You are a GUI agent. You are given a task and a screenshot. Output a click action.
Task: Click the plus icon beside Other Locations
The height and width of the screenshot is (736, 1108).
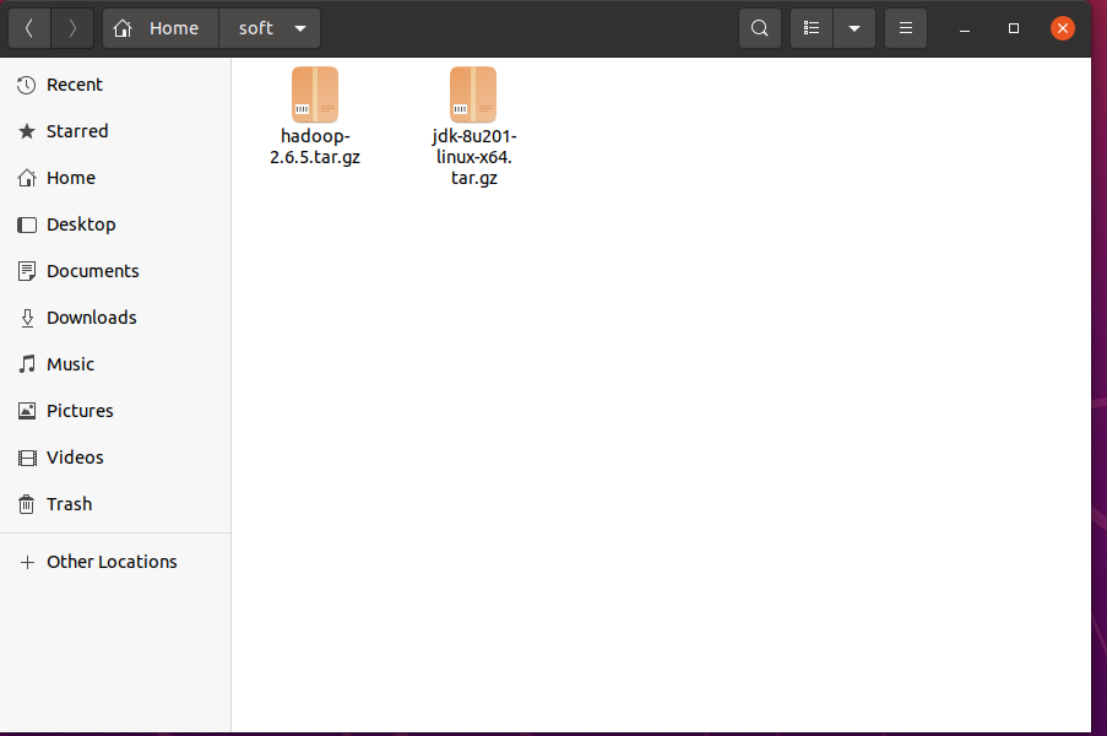click(27, 562)
